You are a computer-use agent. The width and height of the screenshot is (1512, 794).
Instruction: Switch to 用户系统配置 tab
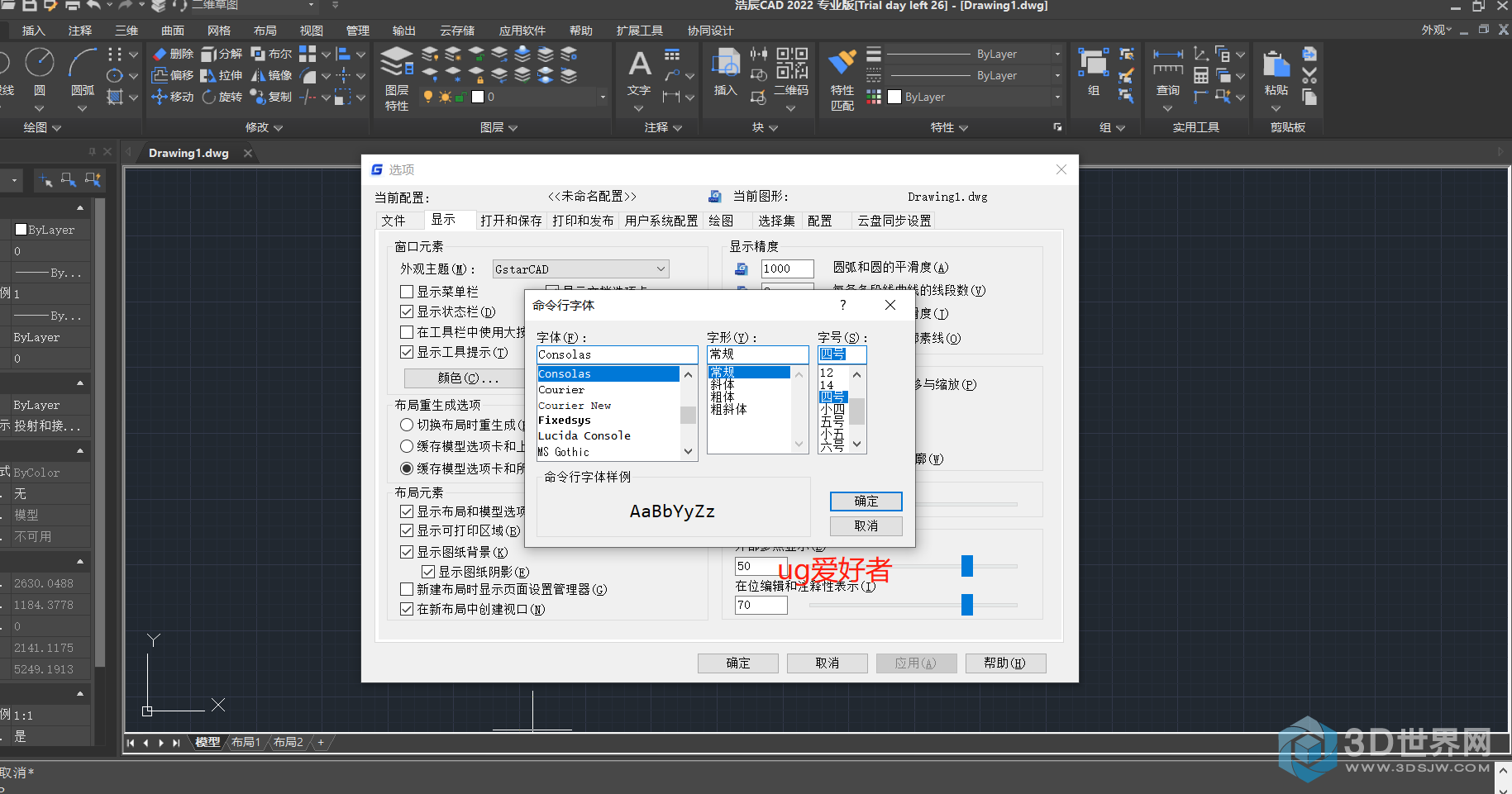[661, 221]
